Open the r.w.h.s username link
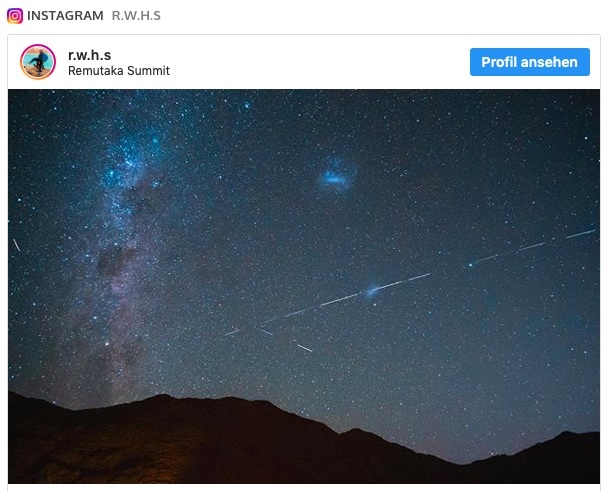608x491 pixels. click(x=90, y=55)
